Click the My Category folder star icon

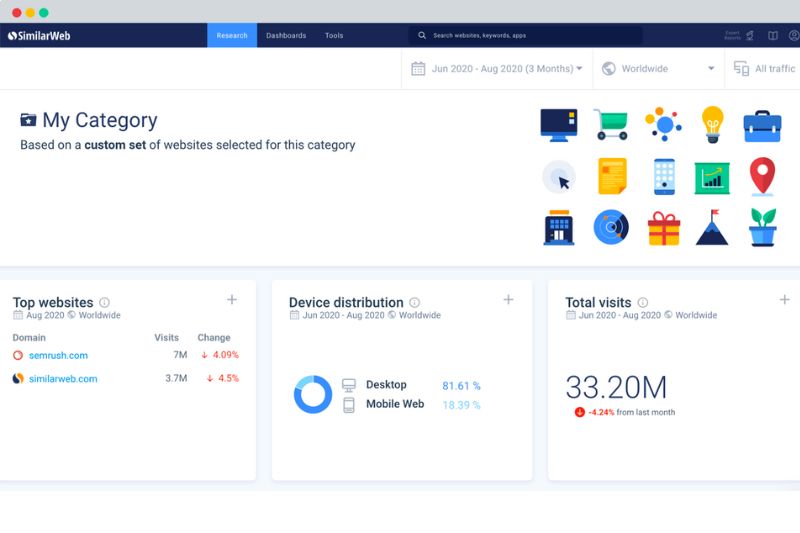[x=28, y=120]
